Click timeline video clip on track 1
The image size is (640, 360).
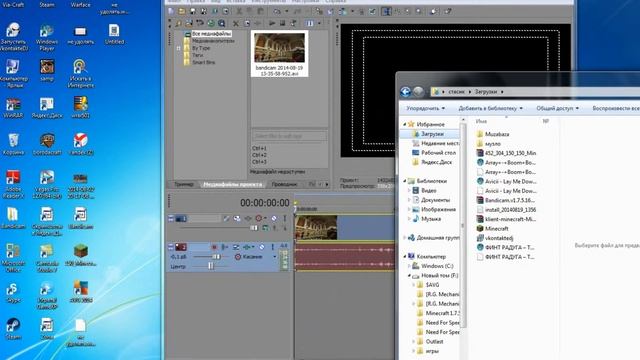tap(344, 228)
